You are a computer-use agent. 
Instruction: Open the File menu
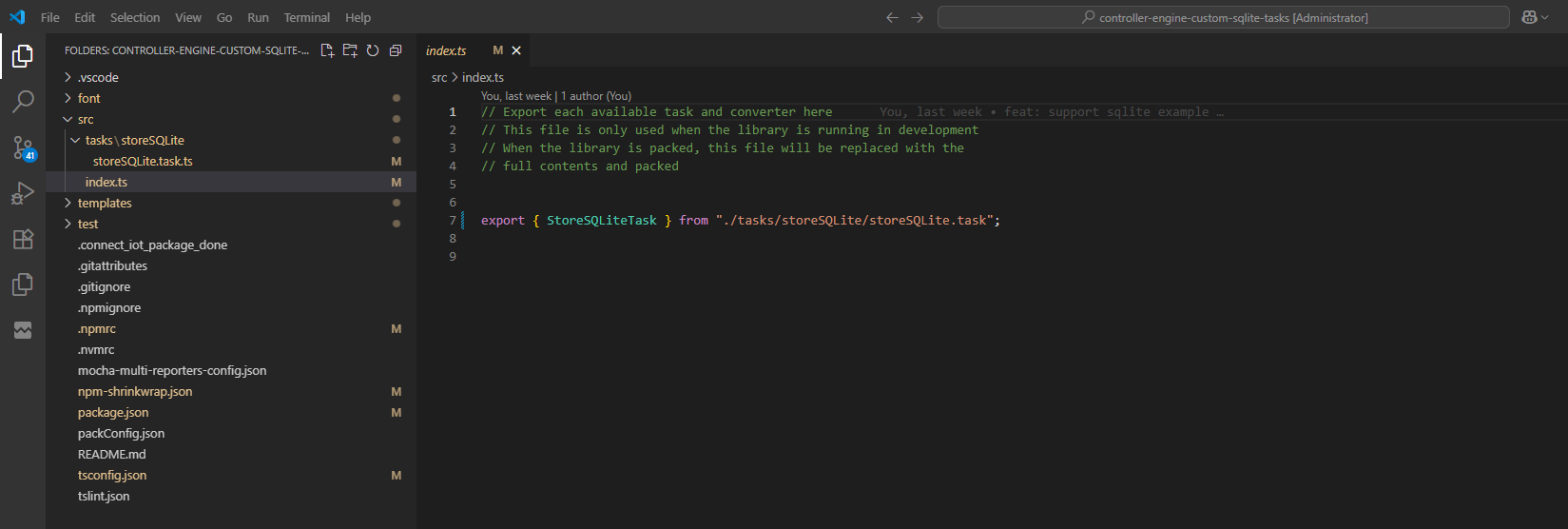(50, 17)
